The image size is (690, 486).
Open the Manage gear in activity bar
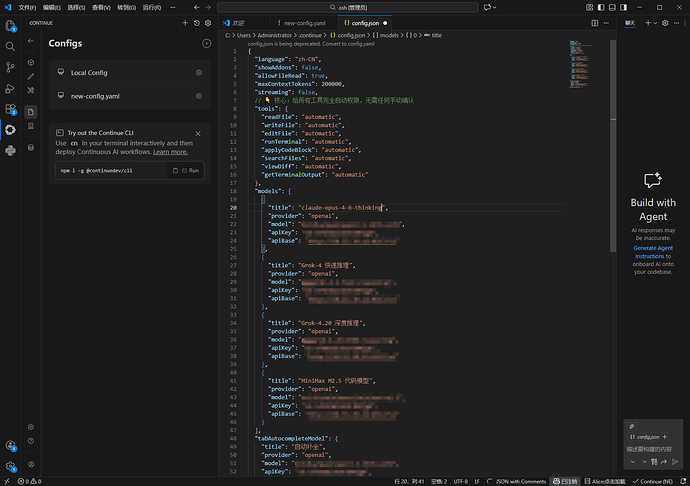[10, 466]
